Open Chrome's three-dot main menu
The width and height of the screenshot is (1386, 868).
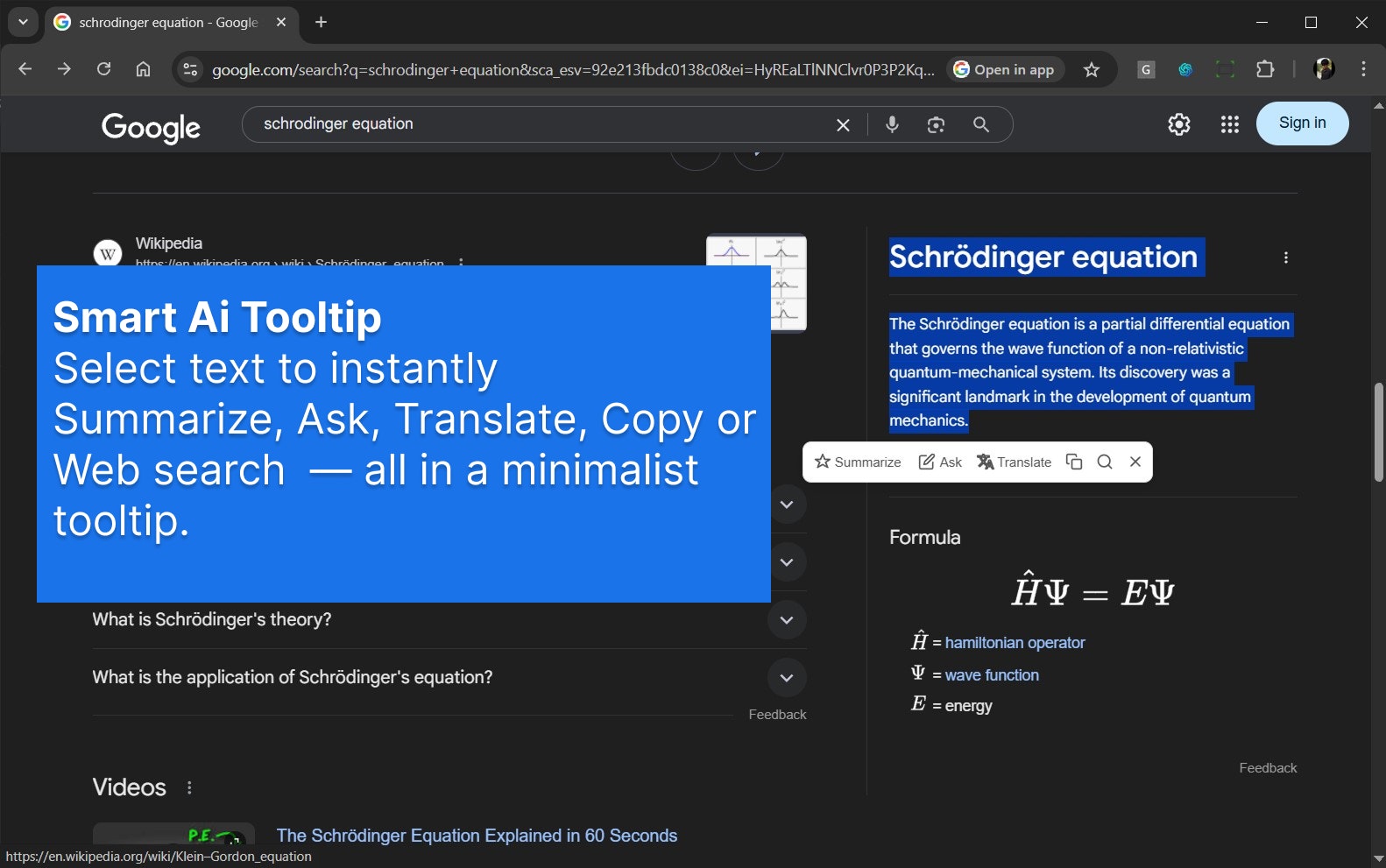click(x=1363, y=69)
